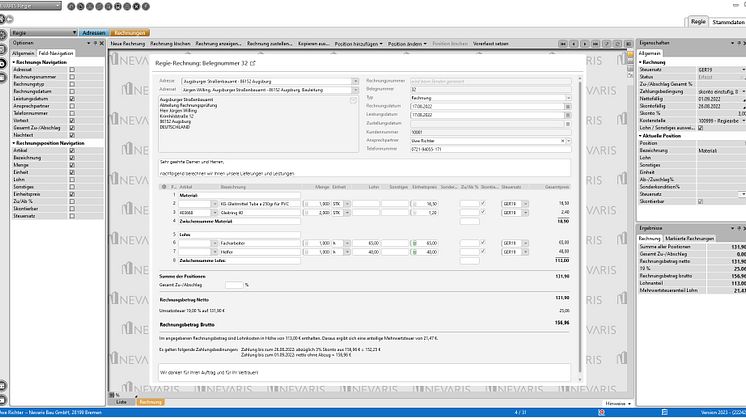
Task: Open the Rechnungsdatum calendar picker icon
Action: tap(569, 104)
